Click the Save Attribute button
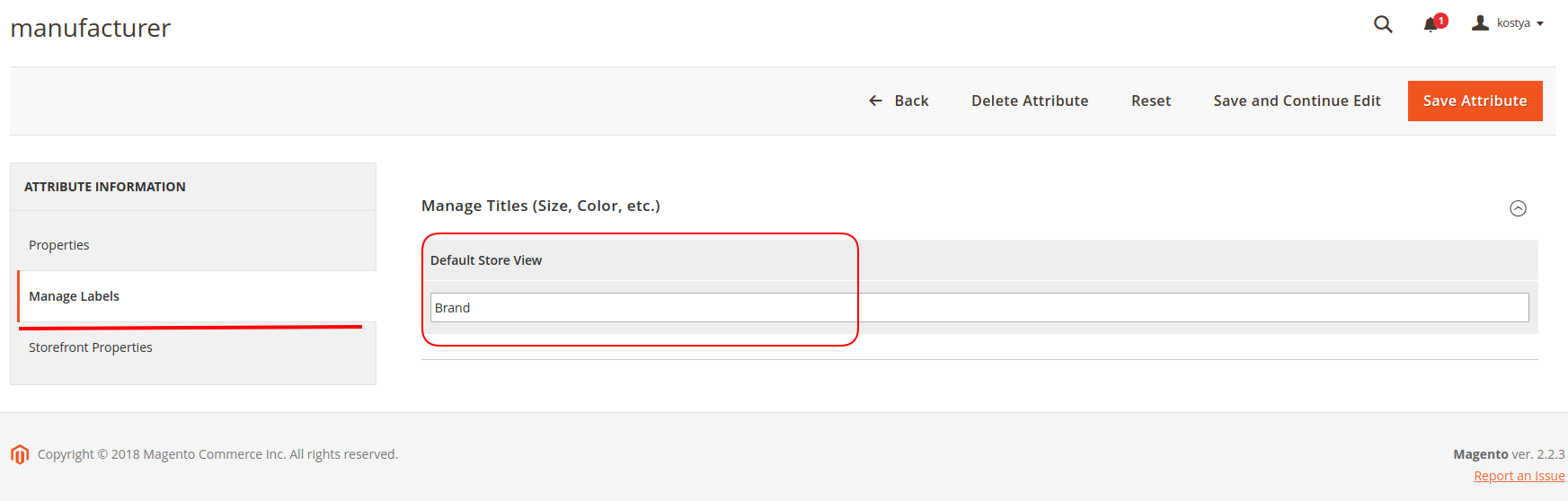This screenshot has height=501, width=1568. pos(1475,101)
